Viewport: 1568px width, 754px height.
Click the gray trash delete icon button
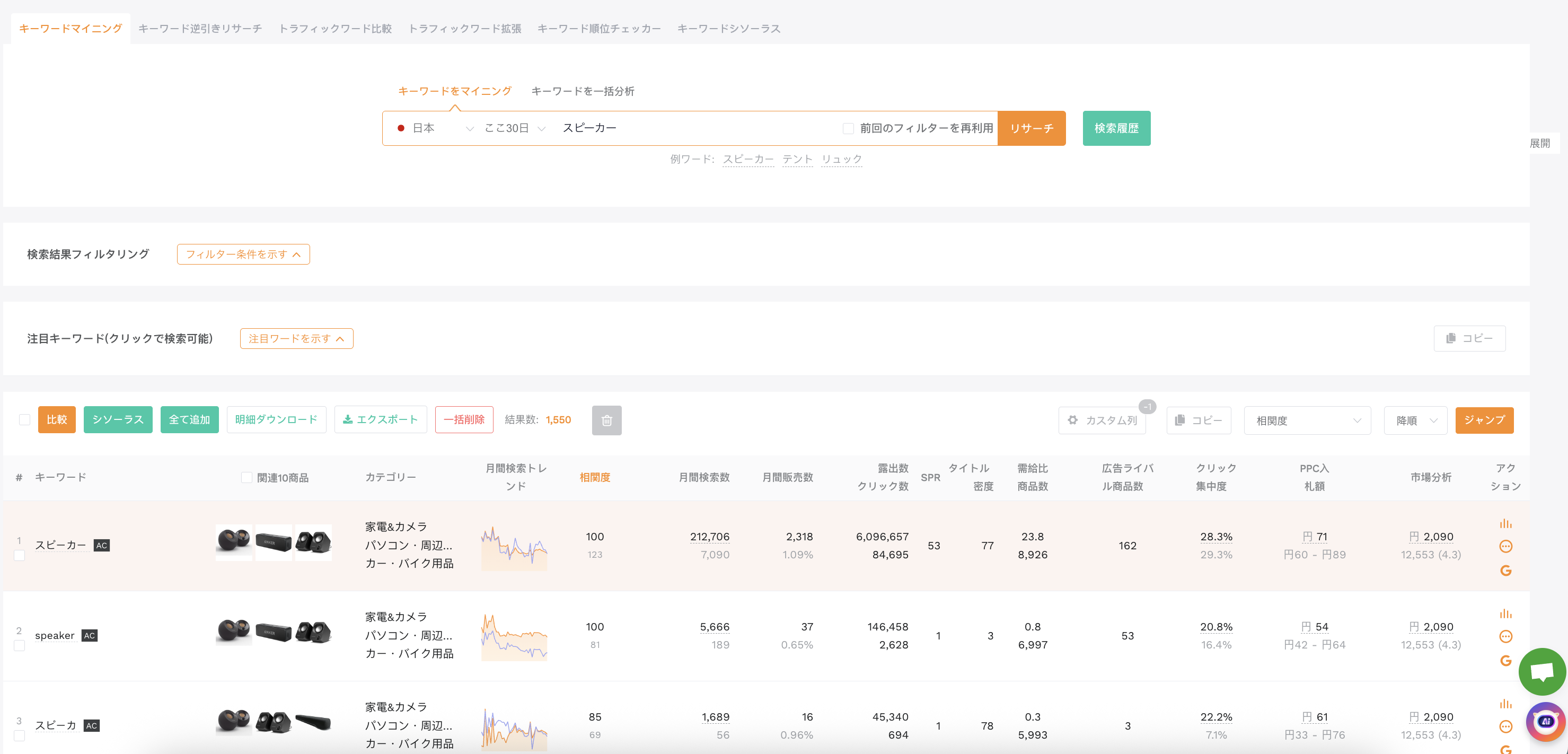coord(606,420)
